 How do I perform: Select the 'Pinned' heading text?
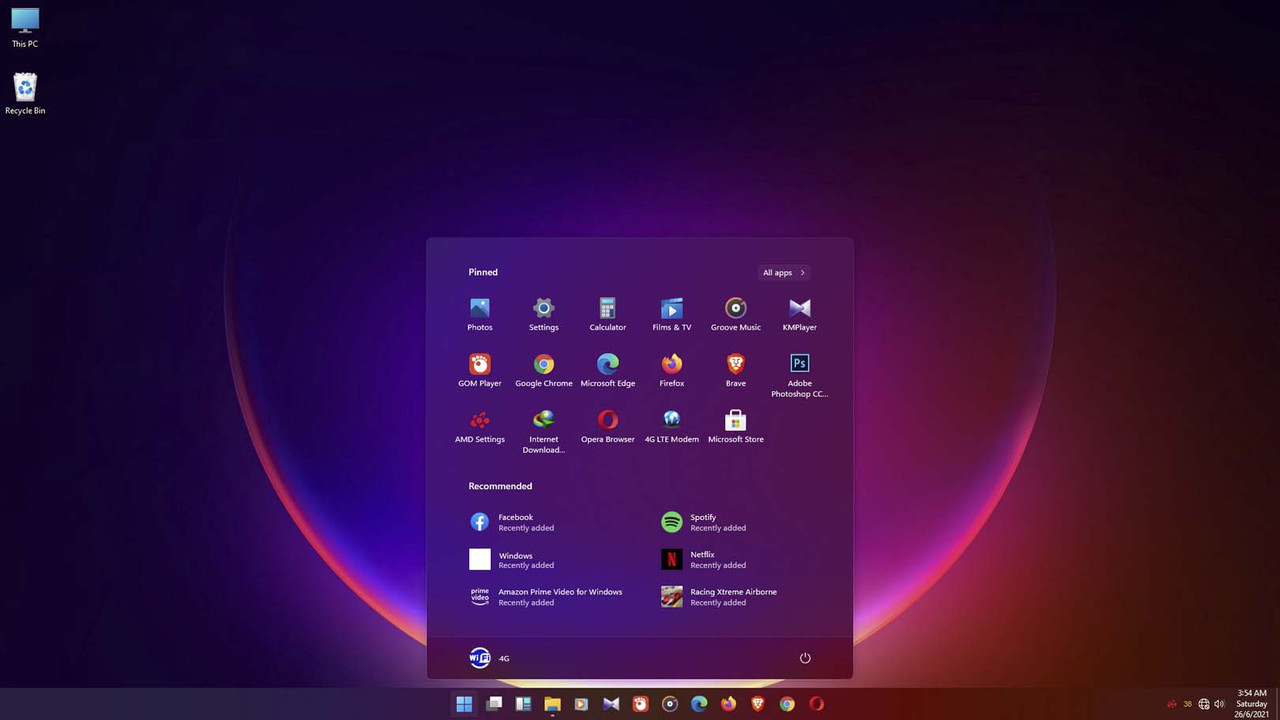pos(483,272)
